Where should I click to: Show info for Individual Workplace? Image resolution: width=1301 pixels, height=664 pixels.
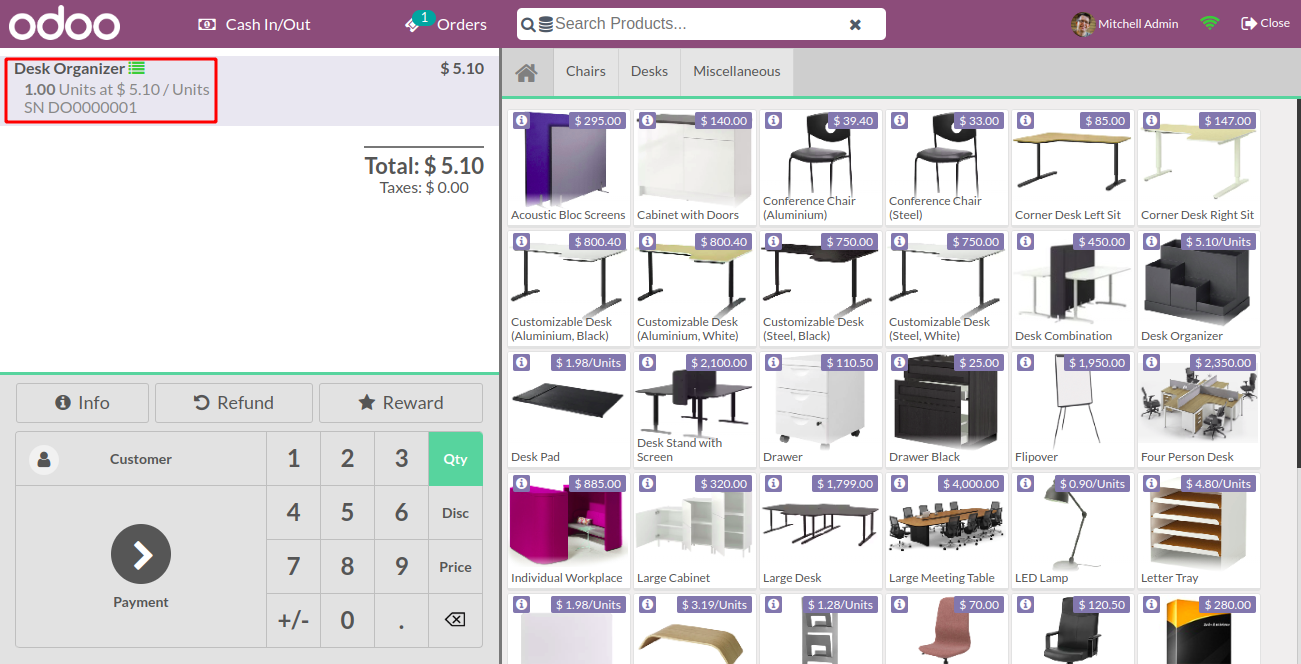tap(521, 483)
